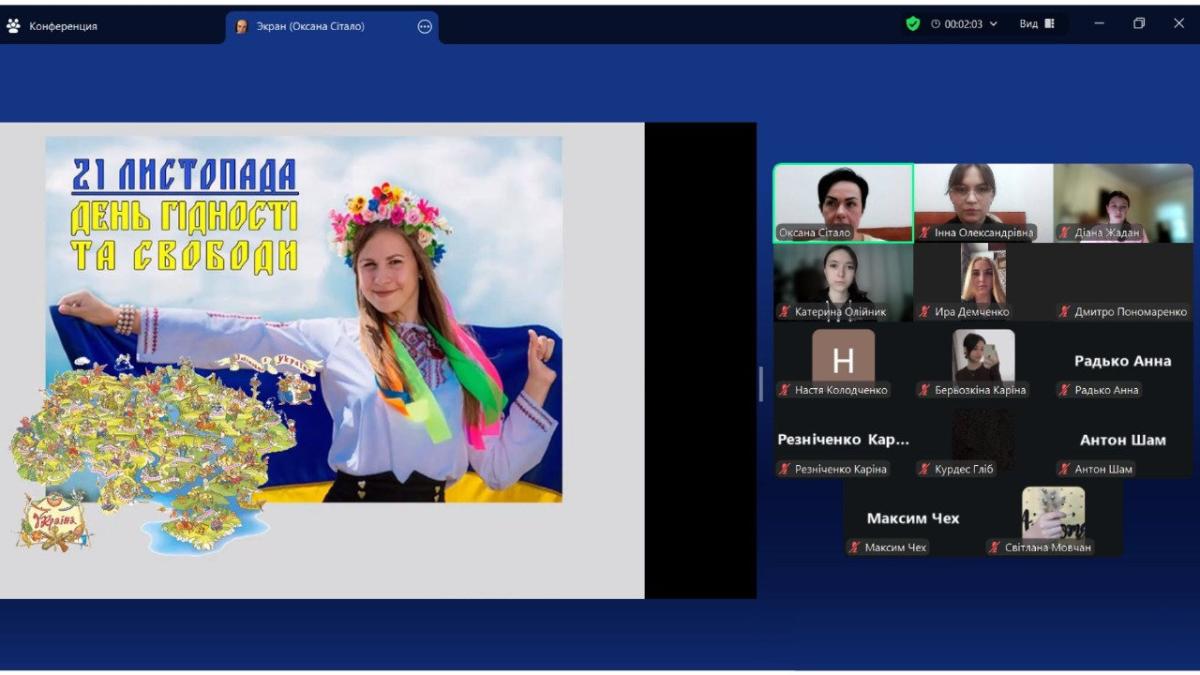This screenshot has width=1200, height=675.
Task: Click muted mic icon beside Діана Жадан
Action: tap(1065, 233)
